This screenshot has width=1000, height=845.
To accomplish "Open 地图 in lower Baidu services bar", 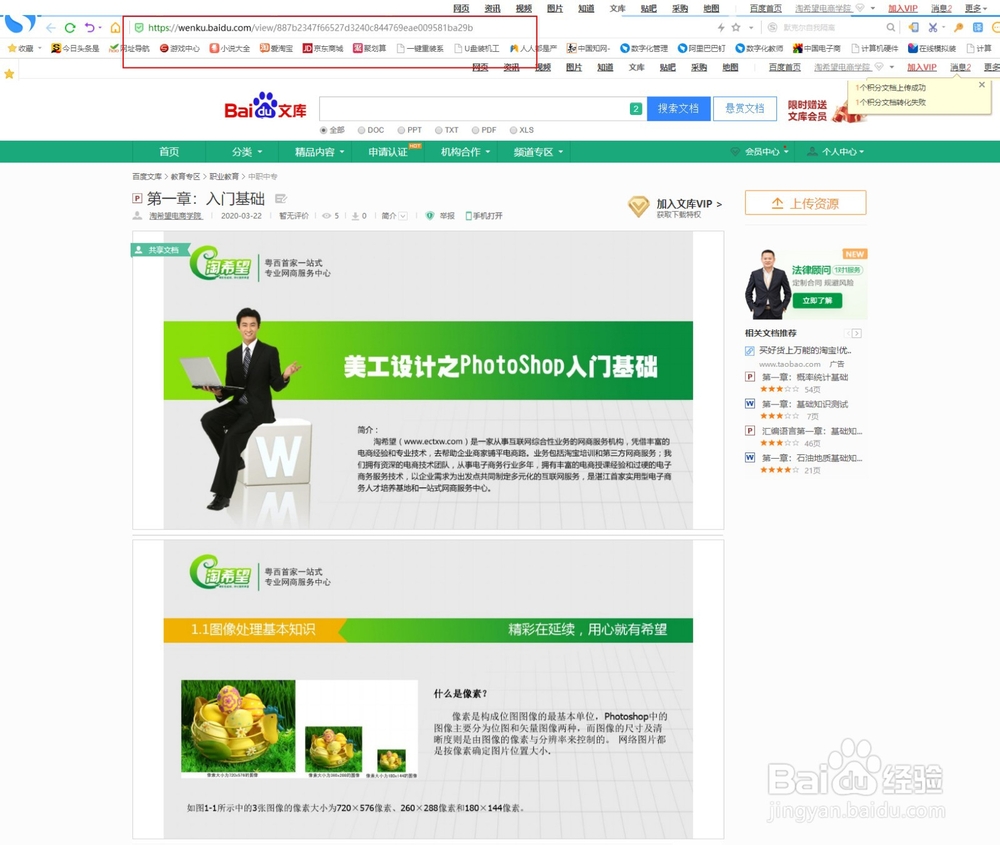I will (x=730, y=67).
